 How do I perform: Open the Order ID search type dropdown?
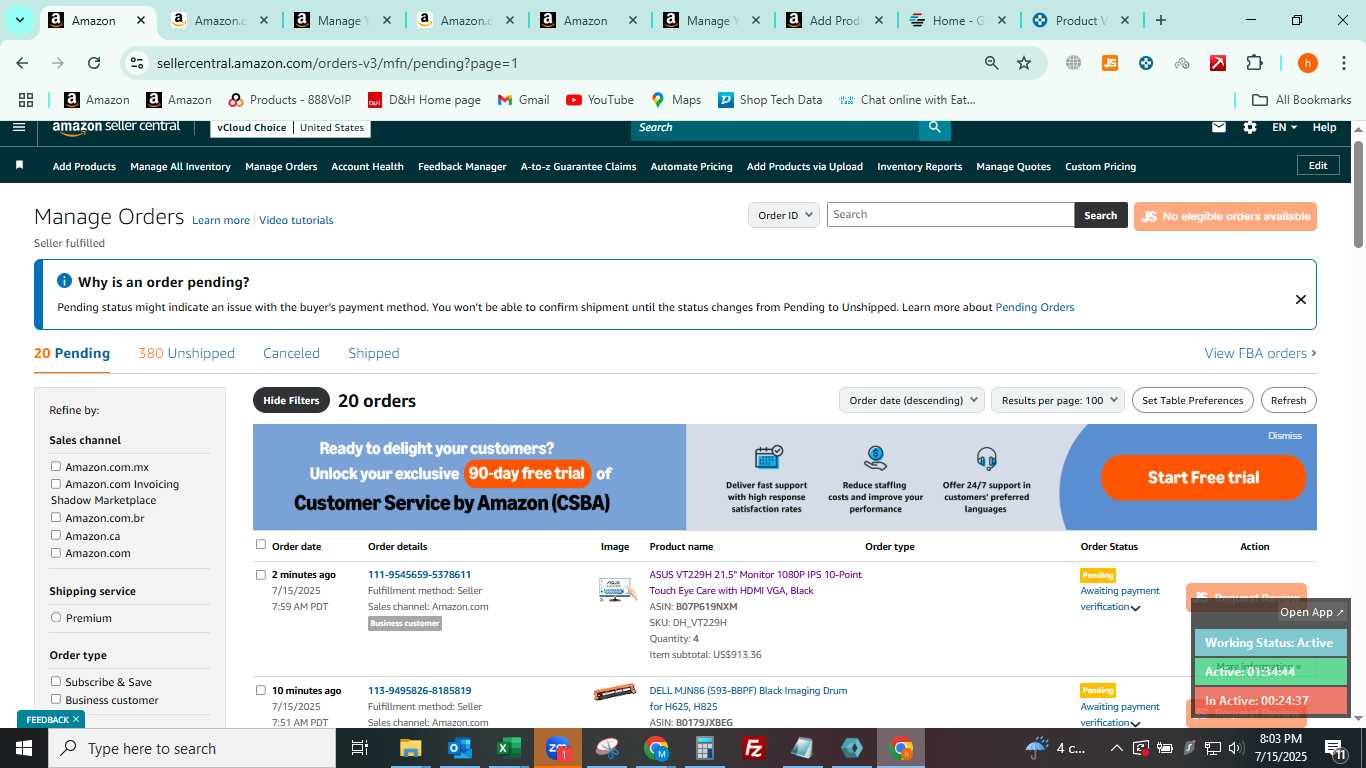click(x=784, y=215)
